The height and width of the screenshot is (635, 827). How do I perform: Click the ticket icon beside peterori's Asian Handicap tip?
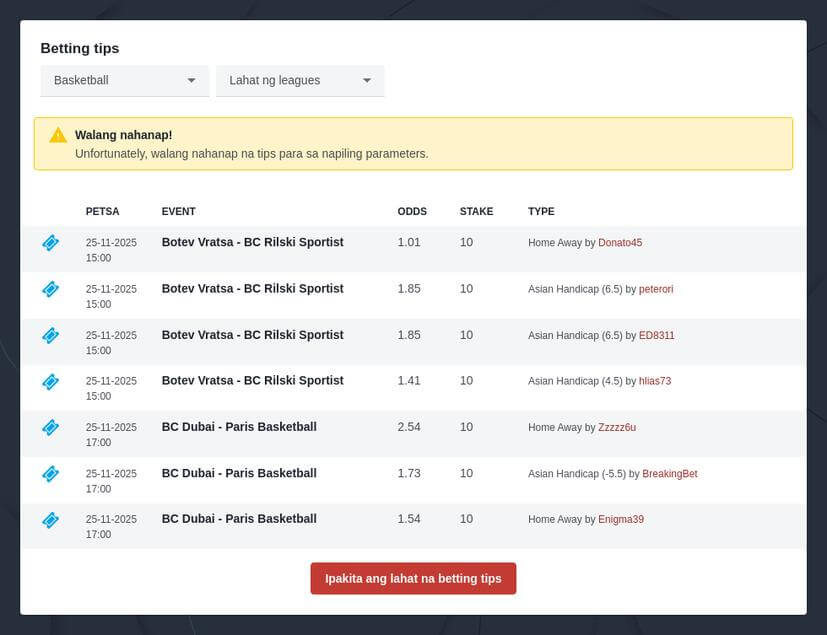click(50, 289)
